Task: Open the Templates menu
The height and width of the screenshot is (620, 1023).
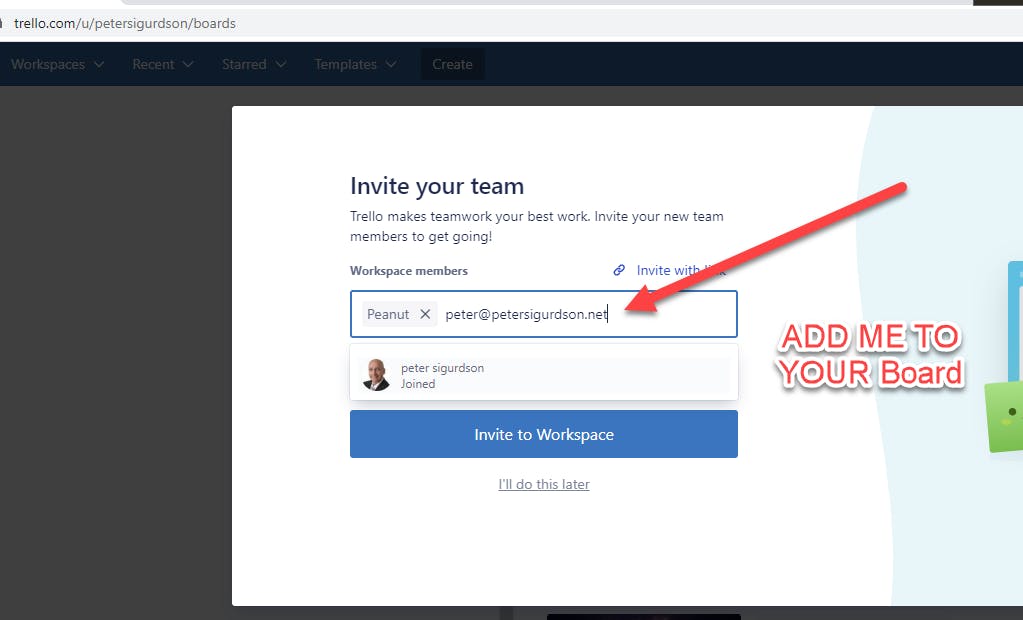Action: [x=355, y=64]
